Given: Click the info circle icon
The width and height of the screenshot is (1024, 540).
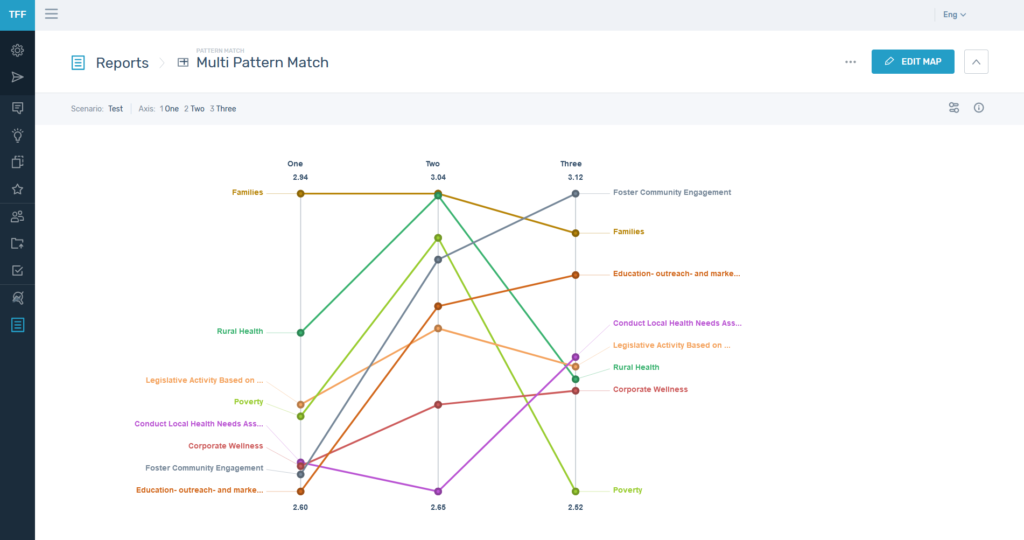Looking at the screenshot, I should tap(979, 108).
